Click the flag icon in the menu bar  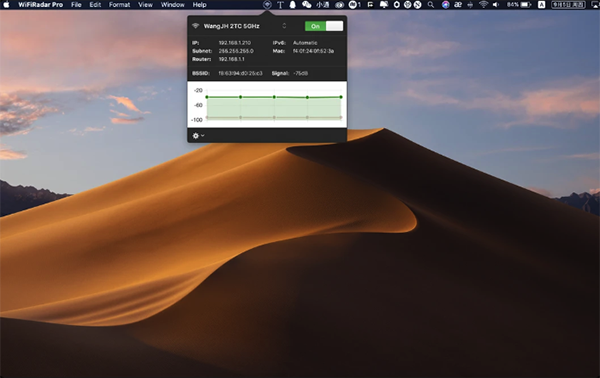pos(370,5)
